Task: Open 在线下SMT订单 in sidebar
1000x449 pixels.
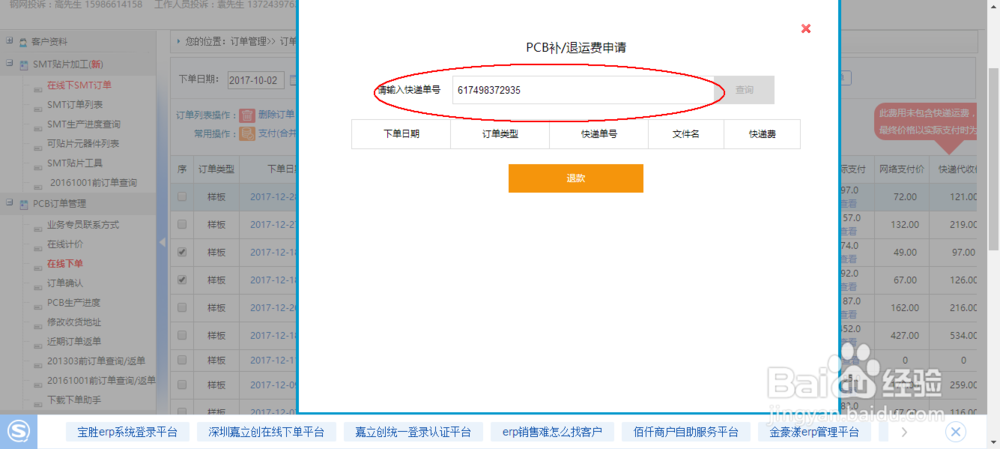Action: pyautogui.click(x=79, y=85)
